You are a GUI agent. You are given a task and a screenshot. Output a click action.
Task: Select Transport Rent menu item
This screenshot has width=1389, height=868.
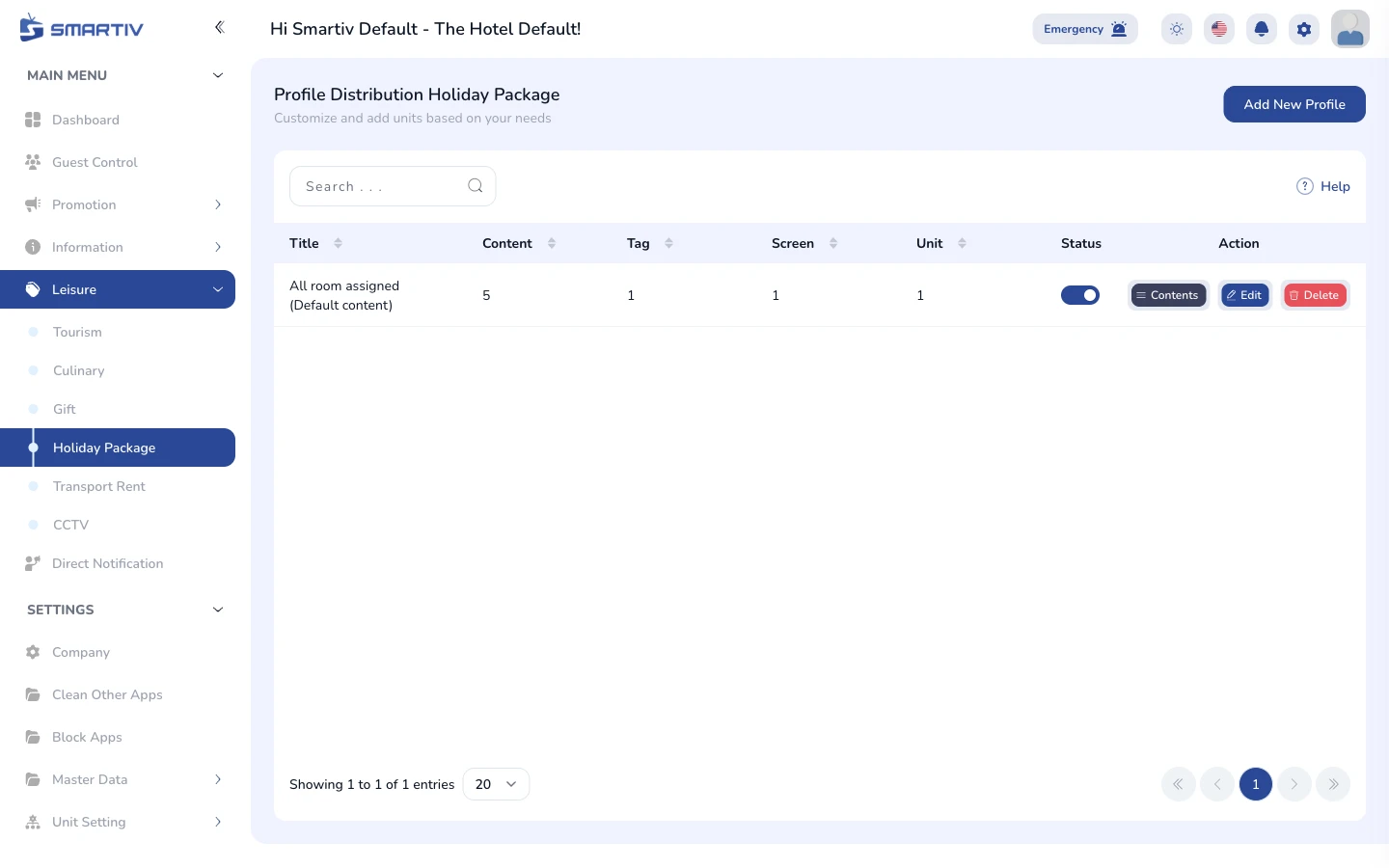pos(118,486)
